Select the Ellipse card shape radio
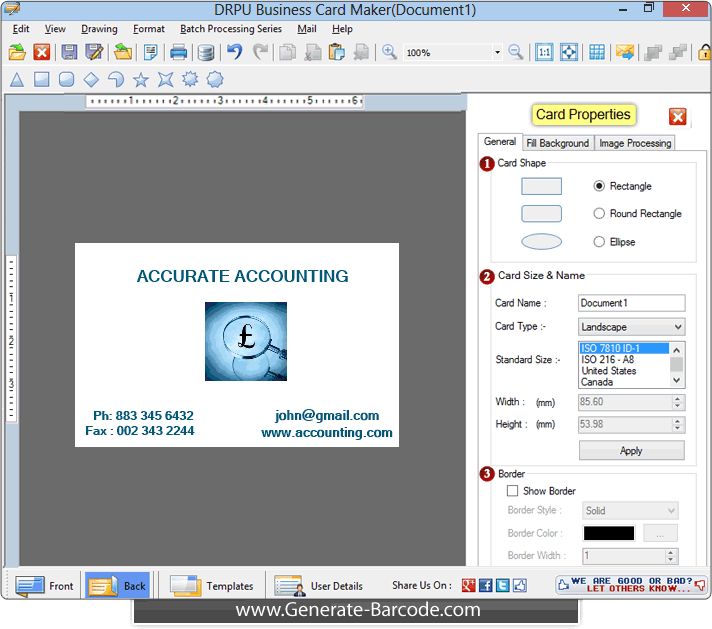Screen dimensions: 712x629 click(x=599, y=242)
